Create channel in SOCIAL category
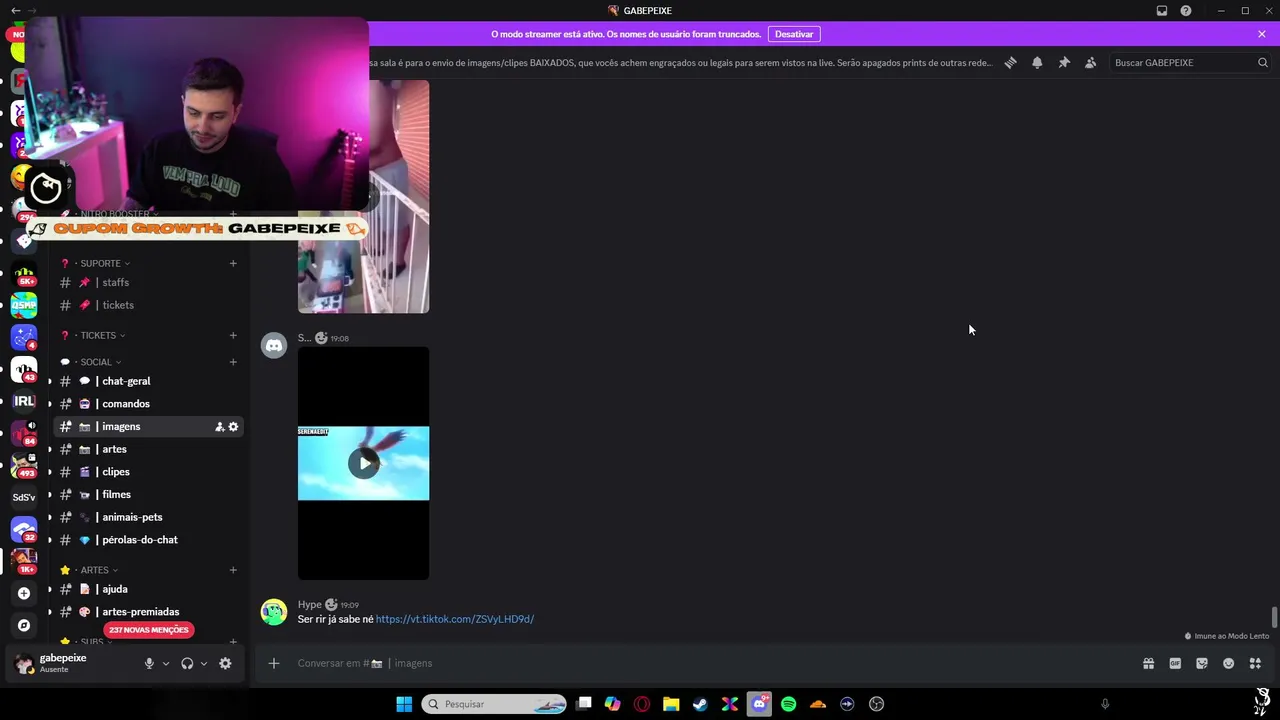 click(x=233, y=362)
